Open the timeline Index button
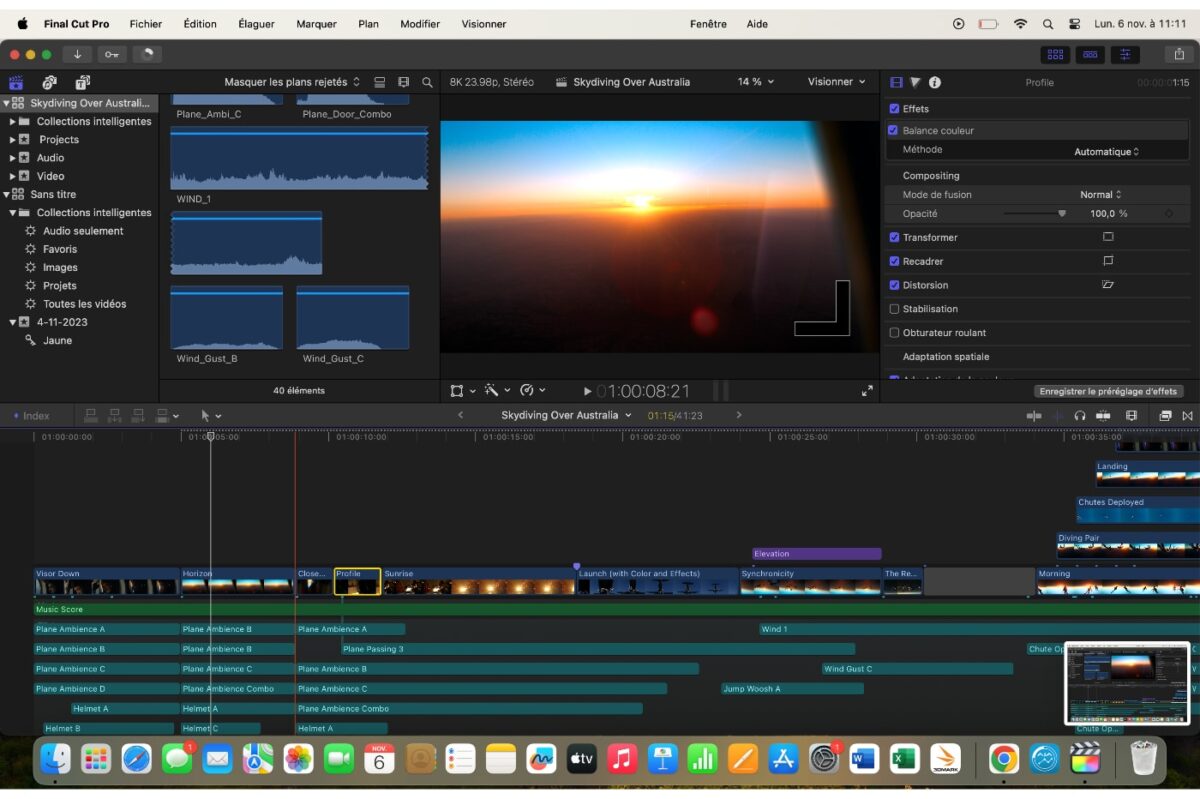Image resolution: width=1200 pixels, height=799 pixels. click(29, 415)
